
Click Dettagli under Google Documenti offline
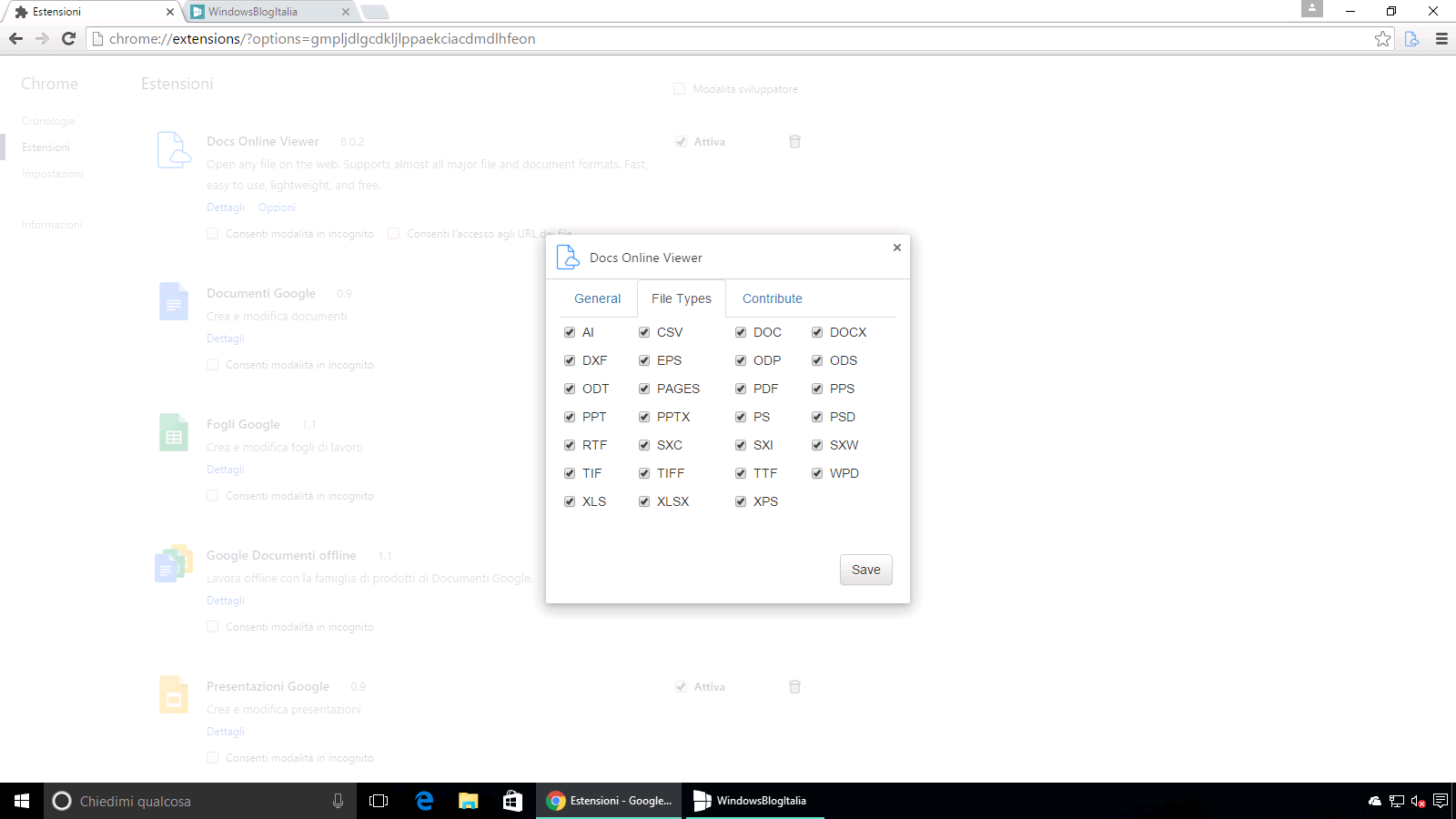tap(226, 601)
